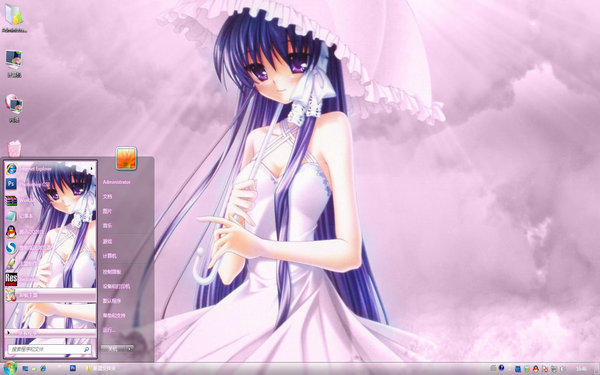Open Photoshop from the taskbar

[72, 368]
